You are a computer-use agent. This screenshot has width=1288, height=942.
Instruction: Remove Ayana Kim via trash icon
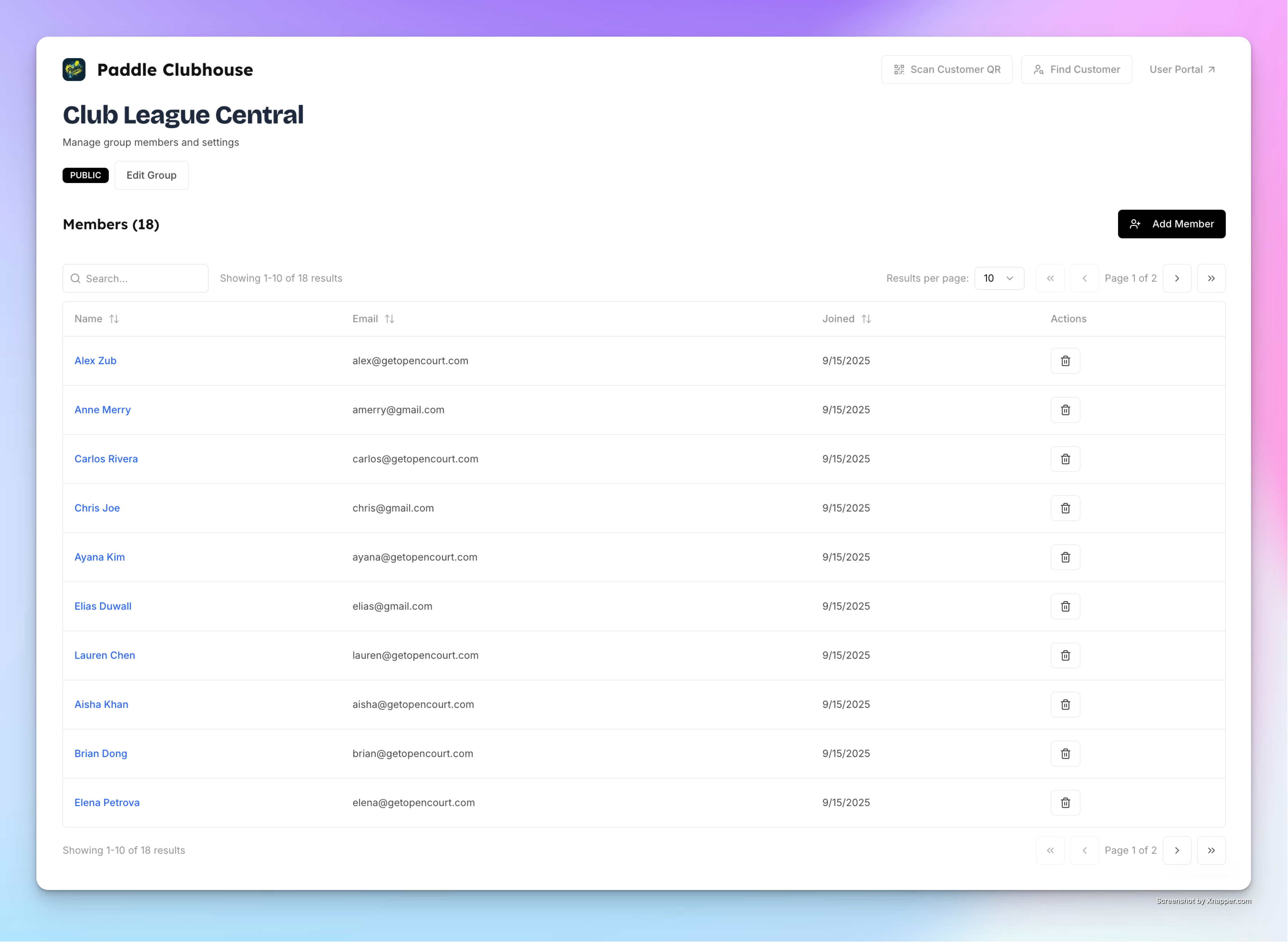1065,557
